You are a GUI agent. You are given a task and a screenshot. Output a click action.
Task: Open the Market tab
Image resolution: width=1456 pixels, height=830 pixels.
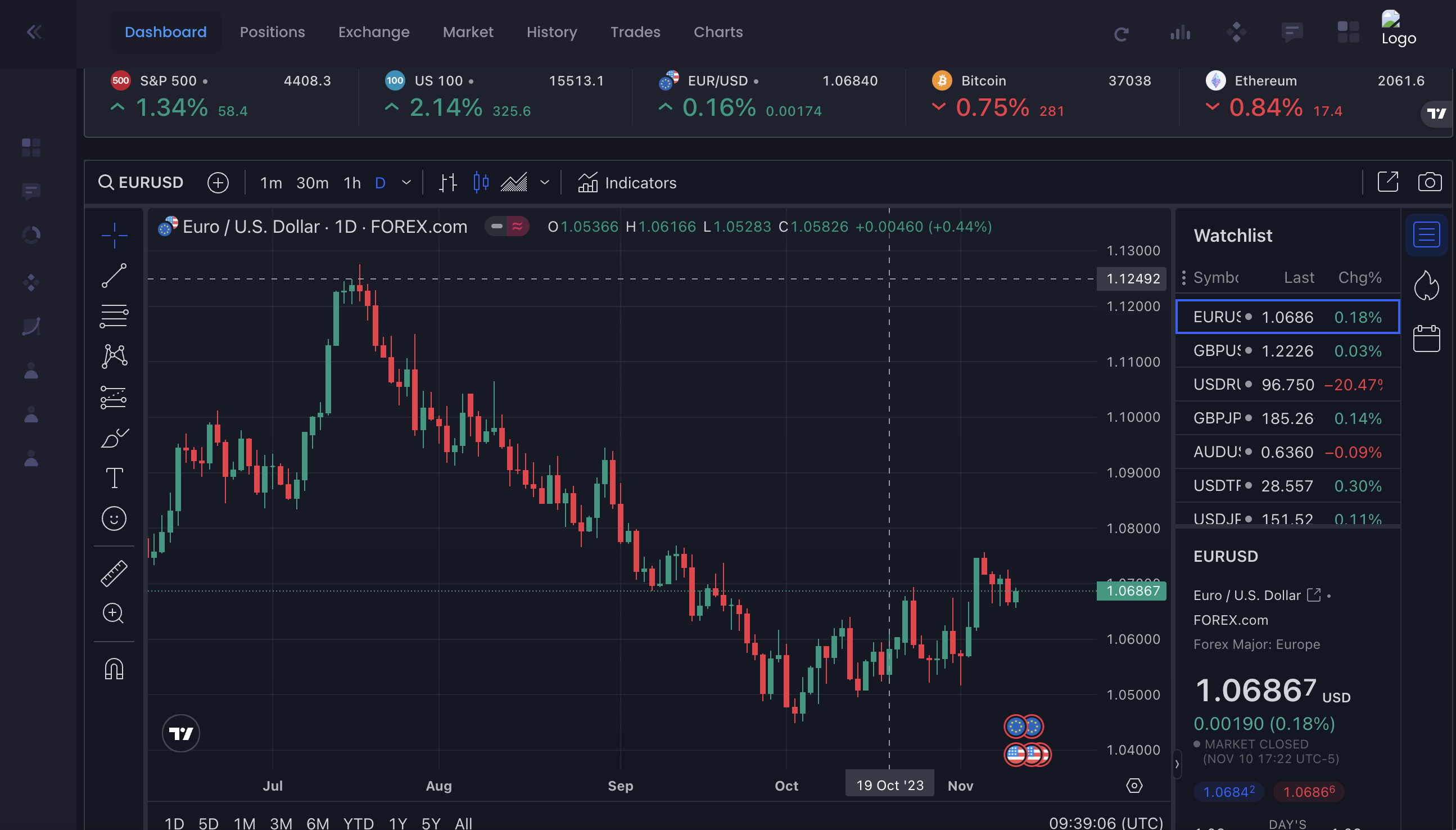468,32
